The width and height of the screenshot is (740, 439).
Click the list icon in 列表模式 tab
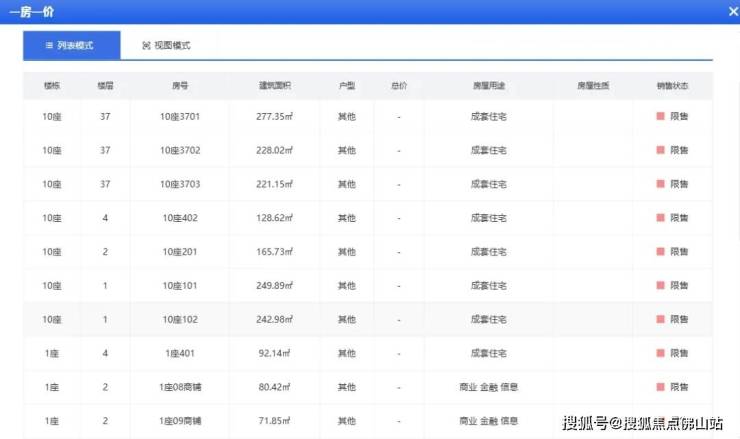point(49,45)
